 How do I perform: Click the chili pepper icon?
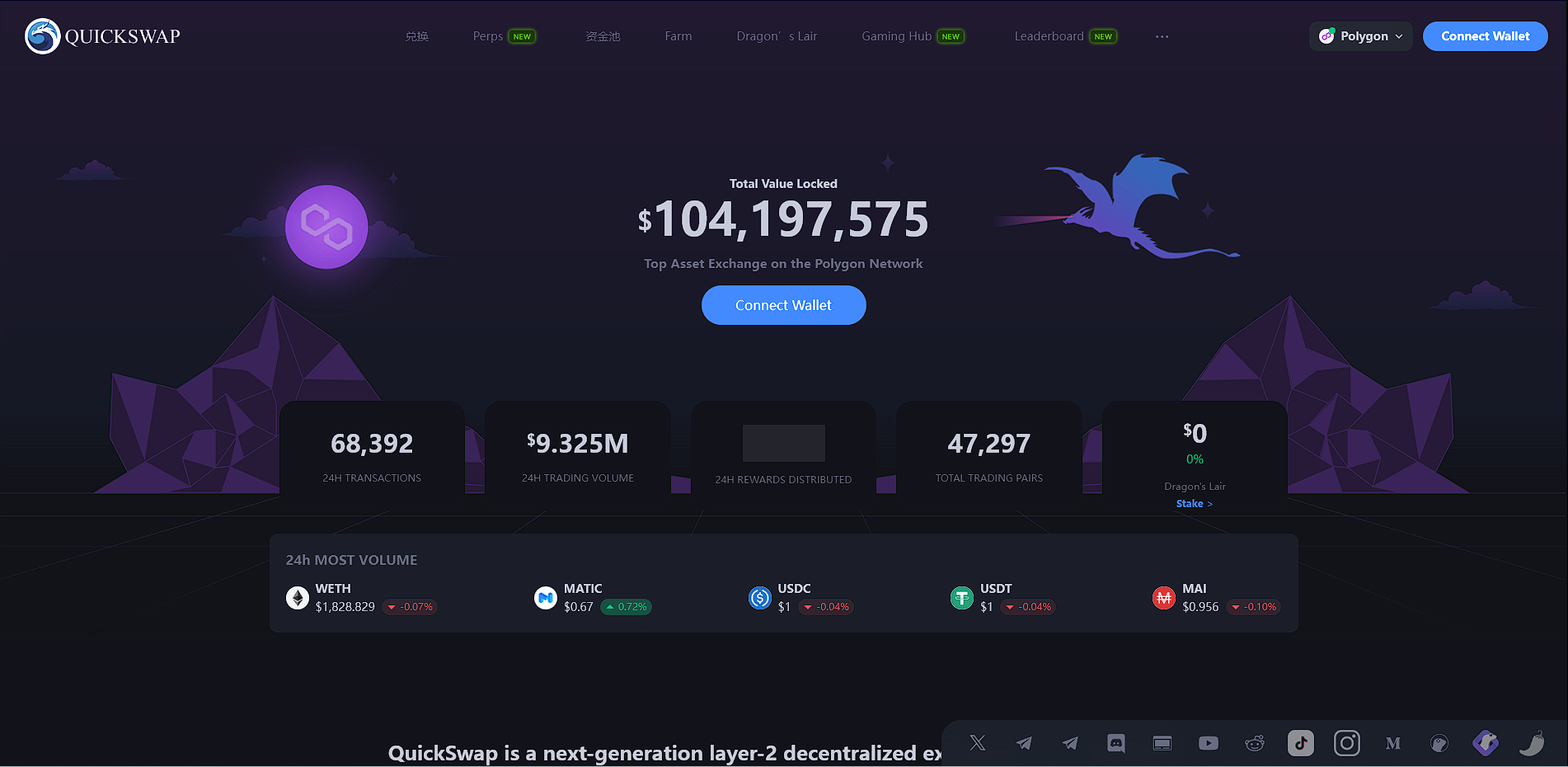(x=1532, y=743)
